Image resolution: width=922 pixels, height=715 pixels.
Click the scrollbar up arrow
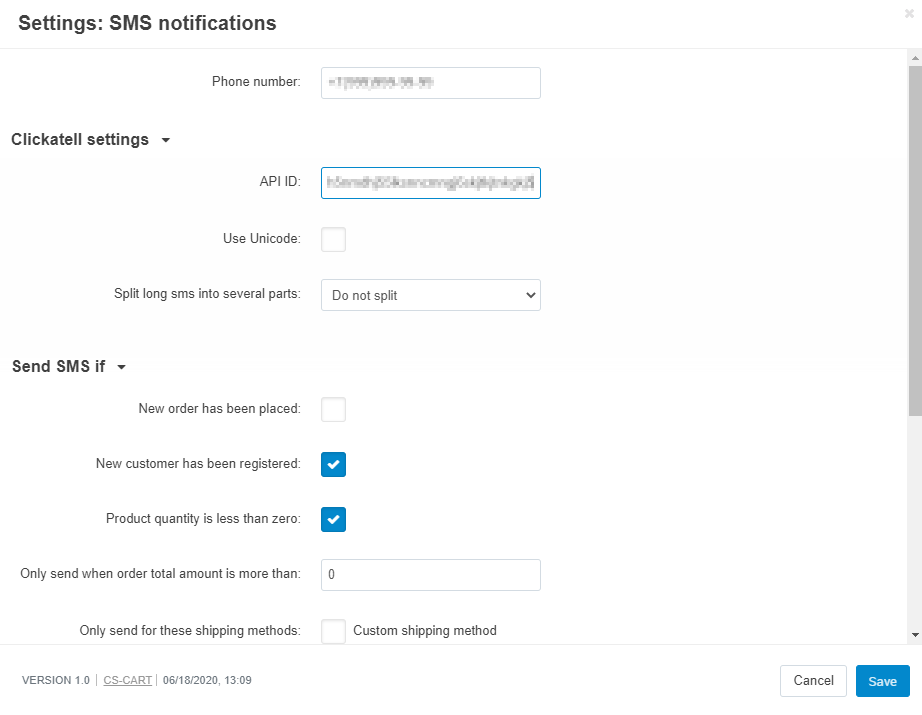pyautogui.click(x=915, y=58)
